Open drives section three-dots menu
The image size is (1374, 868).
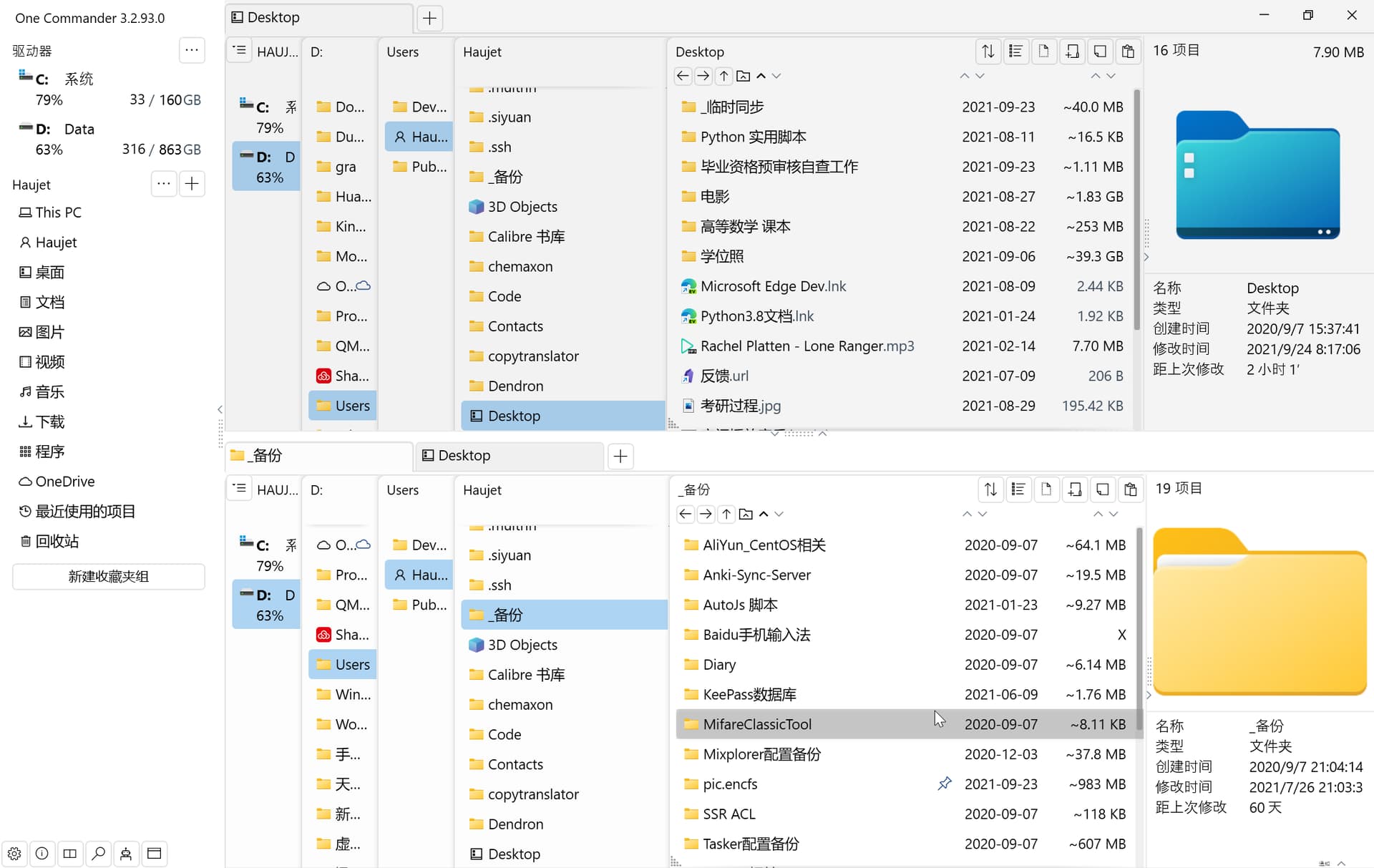point(191,50)
